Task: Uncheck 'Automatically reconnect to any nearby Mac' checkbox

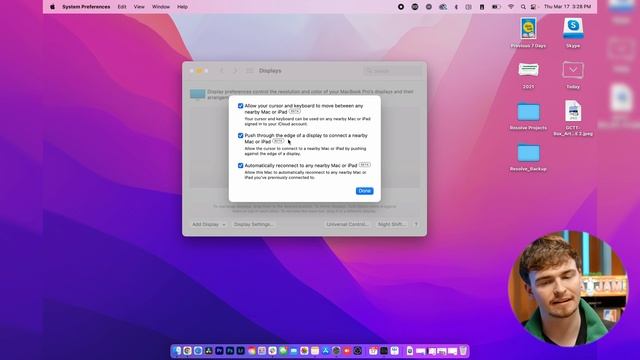Action: (240, 165)
